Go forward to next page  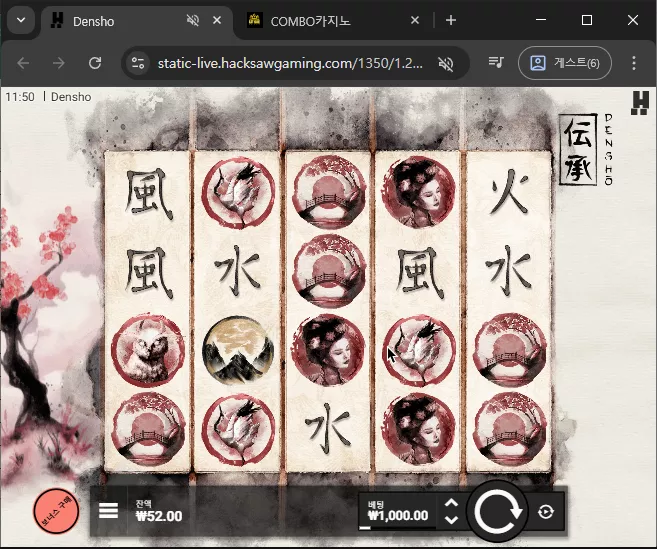59,63
